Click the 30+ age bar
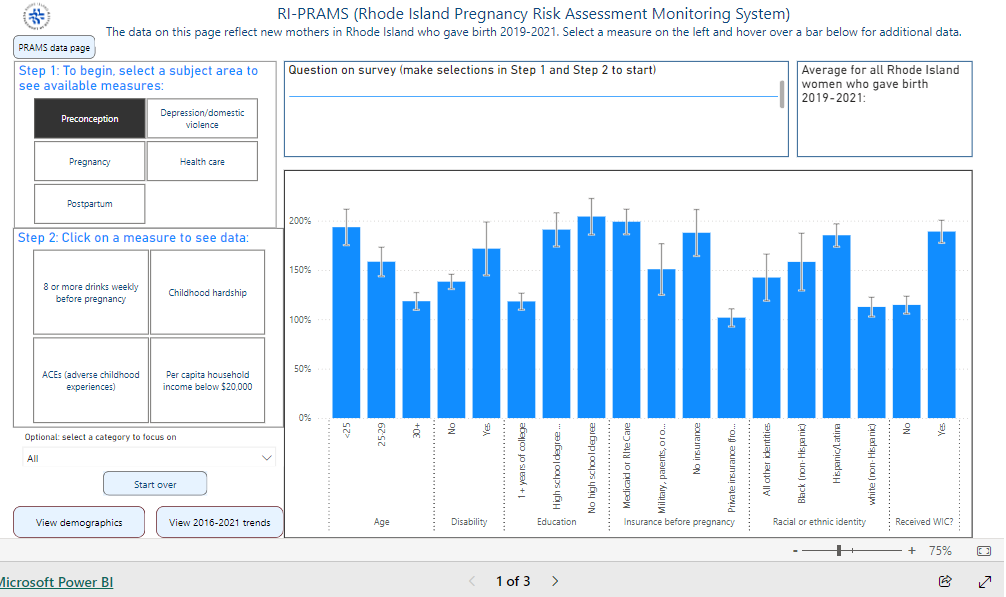 [416, 360]
